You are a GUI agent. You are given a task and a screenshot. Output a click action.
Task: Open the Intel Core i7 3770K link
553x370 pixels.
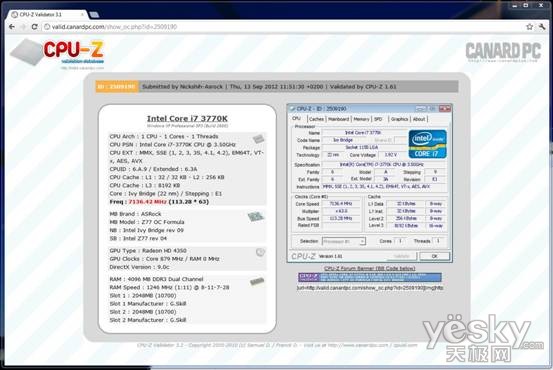pyautogui.click(x=187, y=119)
